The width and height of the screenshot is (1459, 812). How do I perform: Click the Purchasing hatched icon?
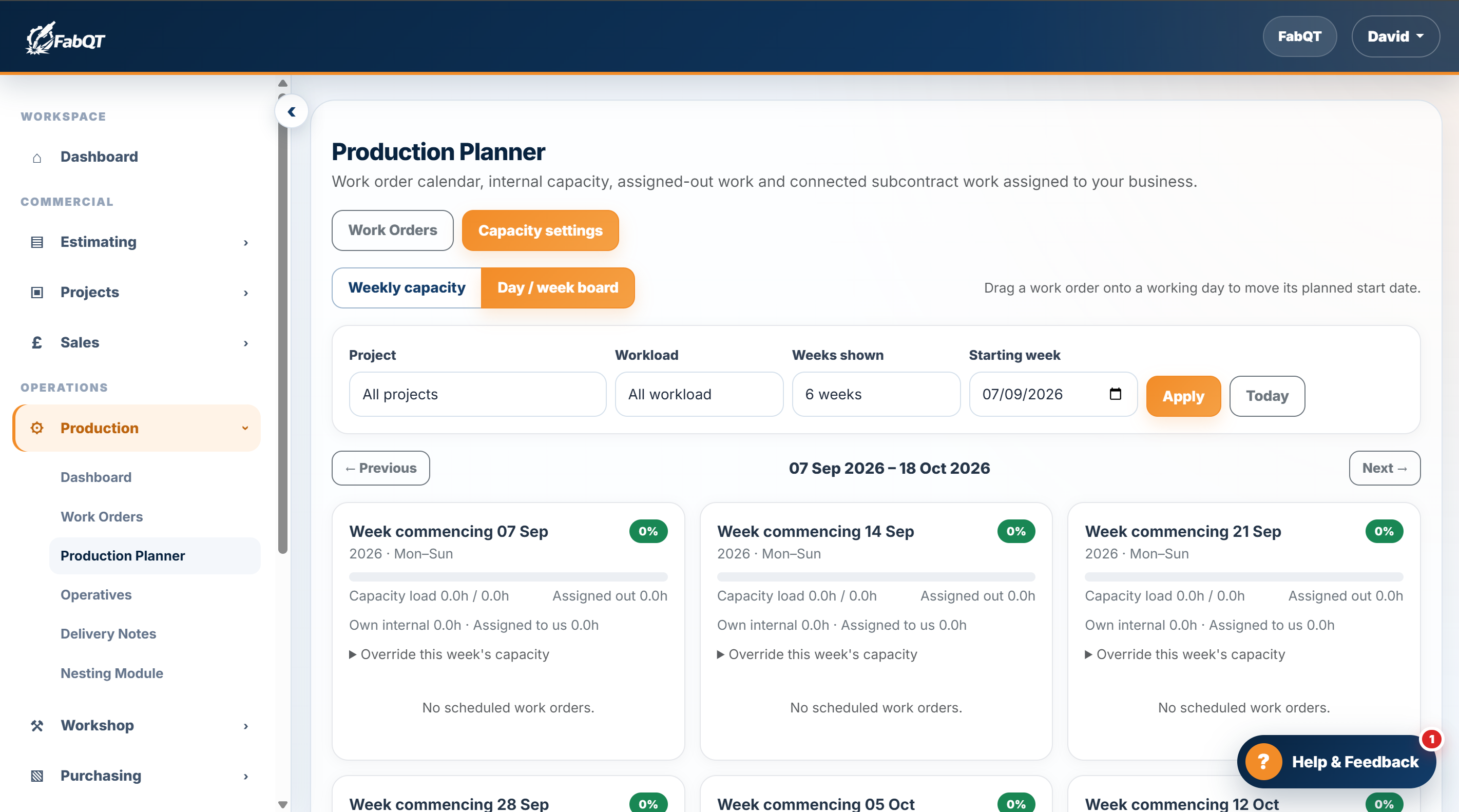(x=37, y=776)
